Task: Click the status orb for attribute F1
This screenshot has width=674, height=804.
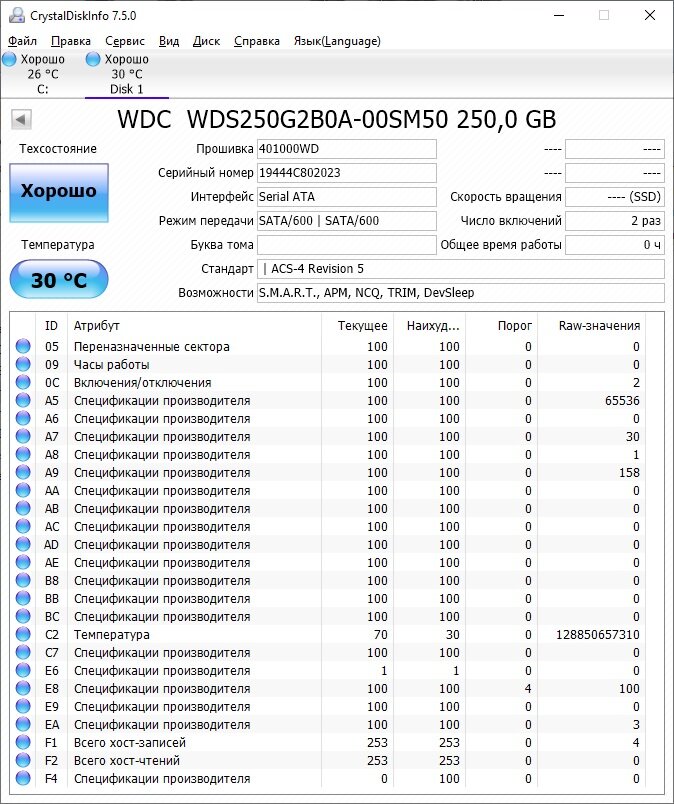Action: pos(23,742)
